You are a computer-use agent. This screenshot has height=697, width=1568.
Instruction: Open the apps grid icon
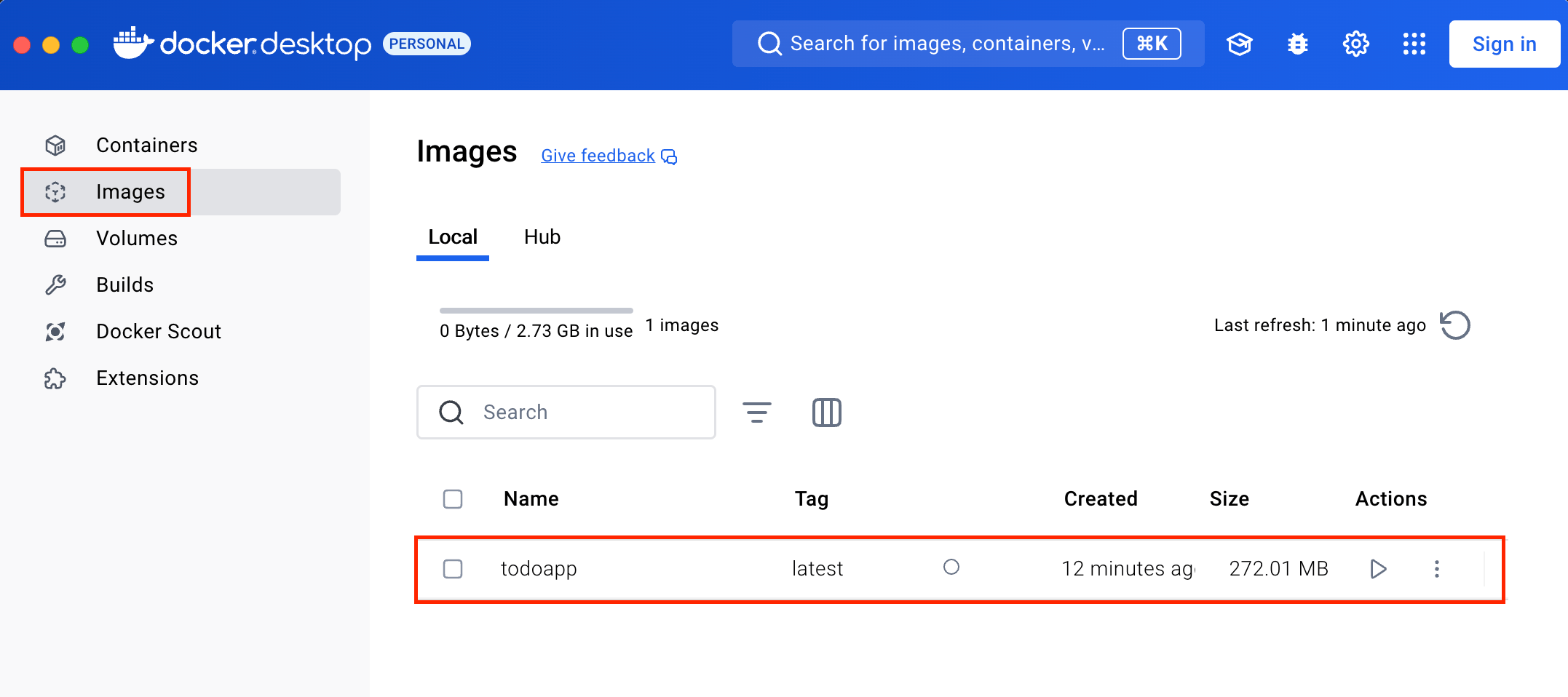[1414, 44]
